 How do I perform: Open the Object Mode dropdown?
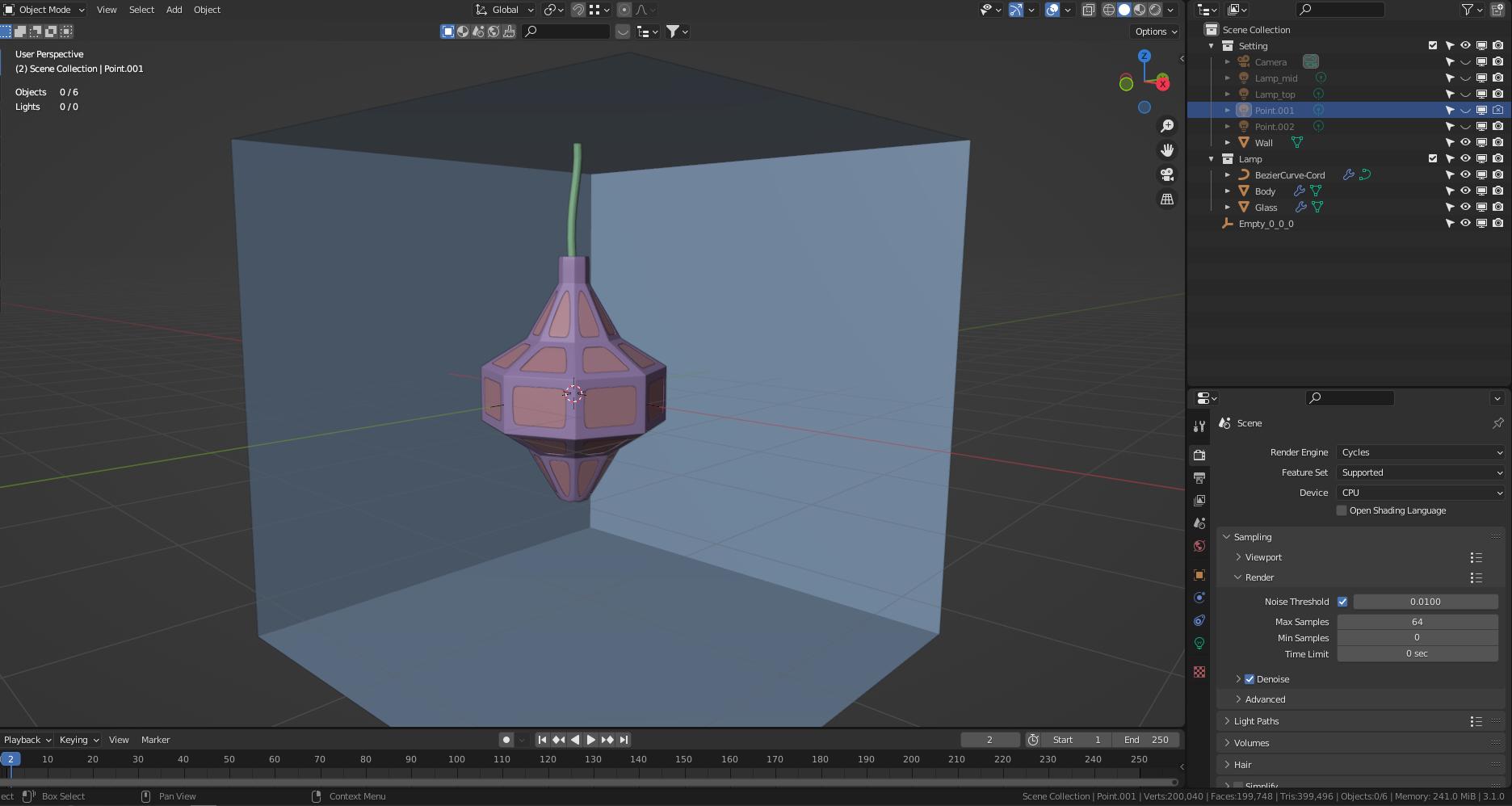(44, 10)
